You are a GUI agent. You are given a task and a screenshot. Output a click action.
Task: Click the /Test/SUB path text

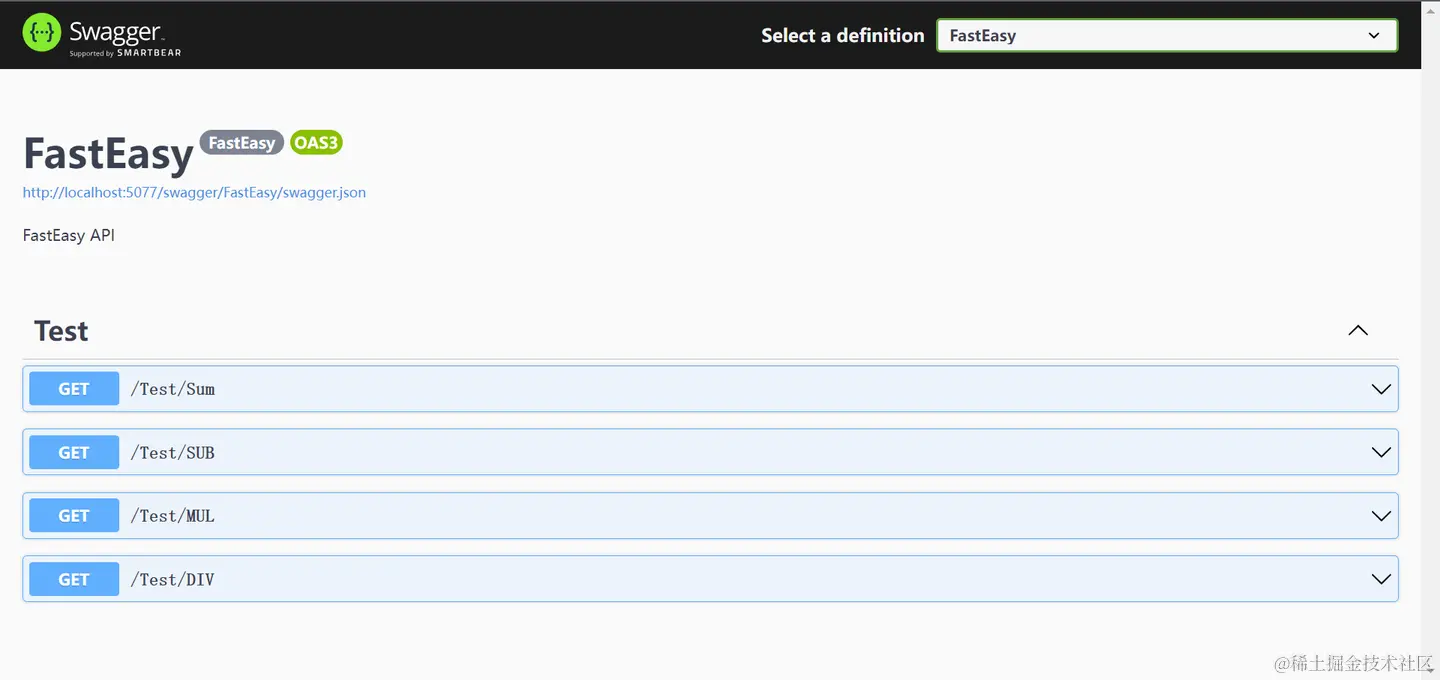pos(173,452)
